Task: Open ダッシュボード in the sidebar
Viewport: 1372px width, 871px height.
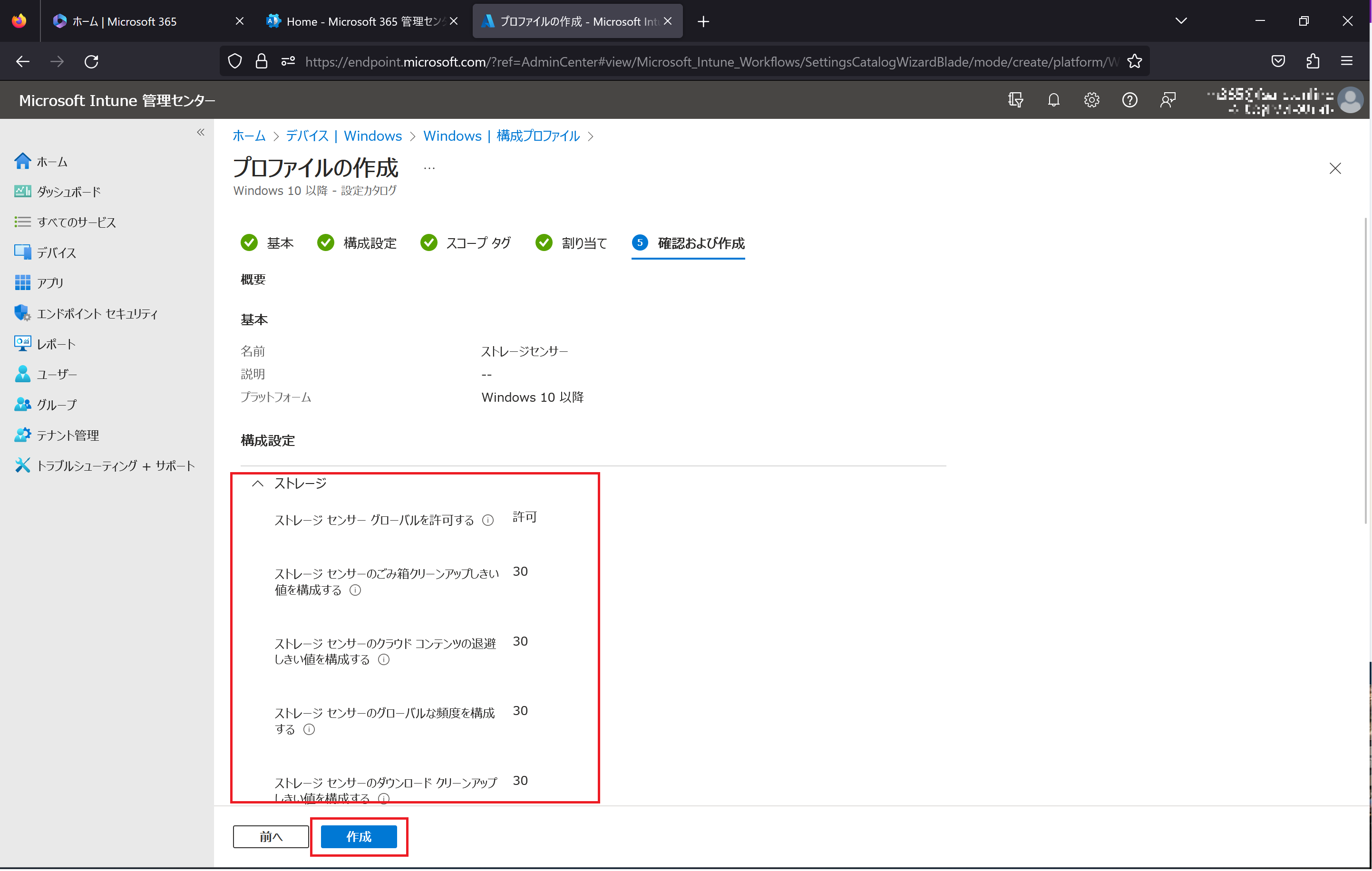Action: tap(58, 192)
